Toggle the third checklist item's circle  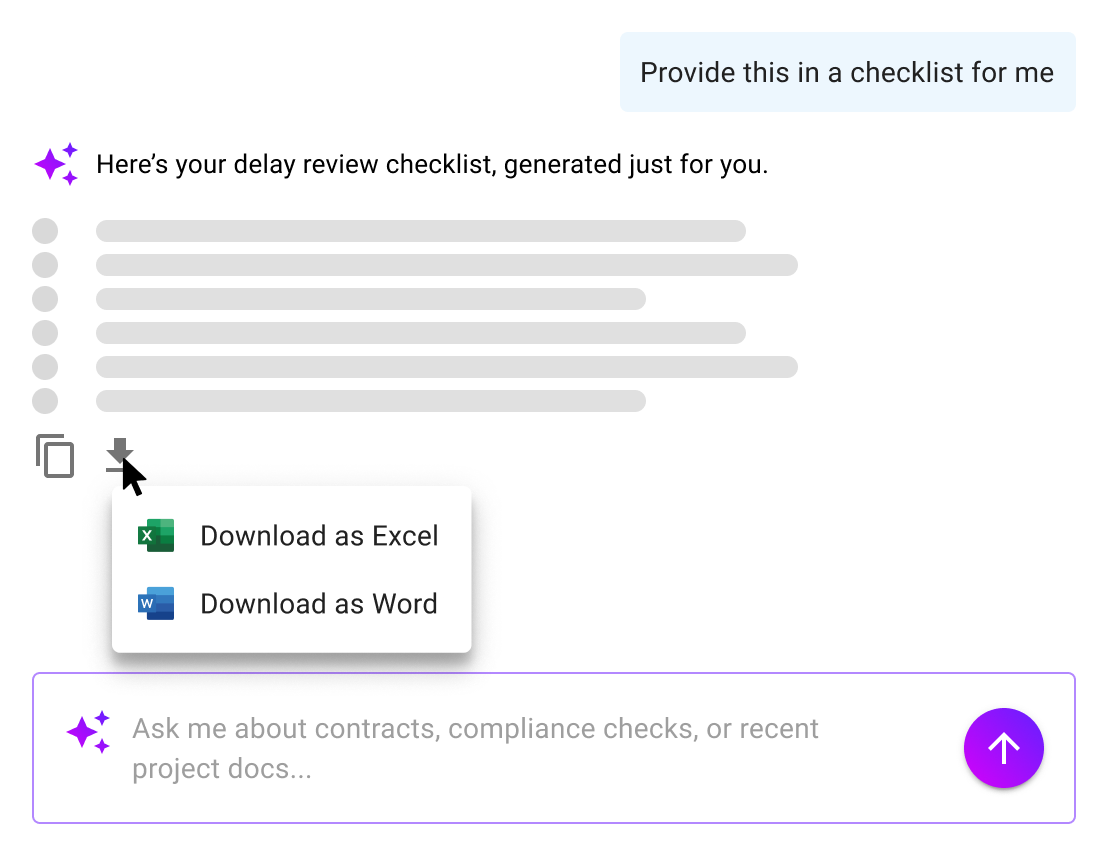[44, 299]
